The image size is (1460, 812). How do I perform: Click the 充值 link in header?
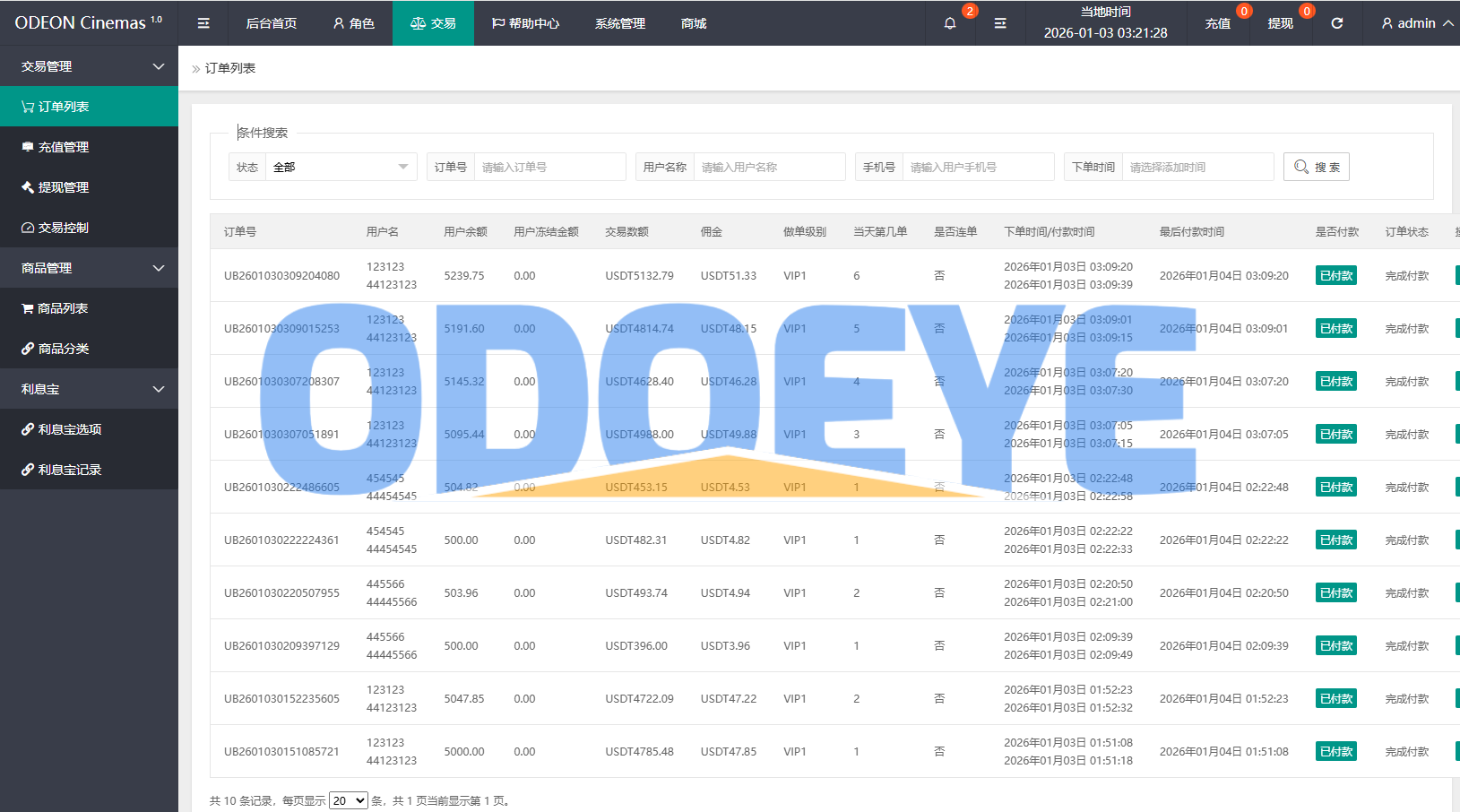point(1217,23)
